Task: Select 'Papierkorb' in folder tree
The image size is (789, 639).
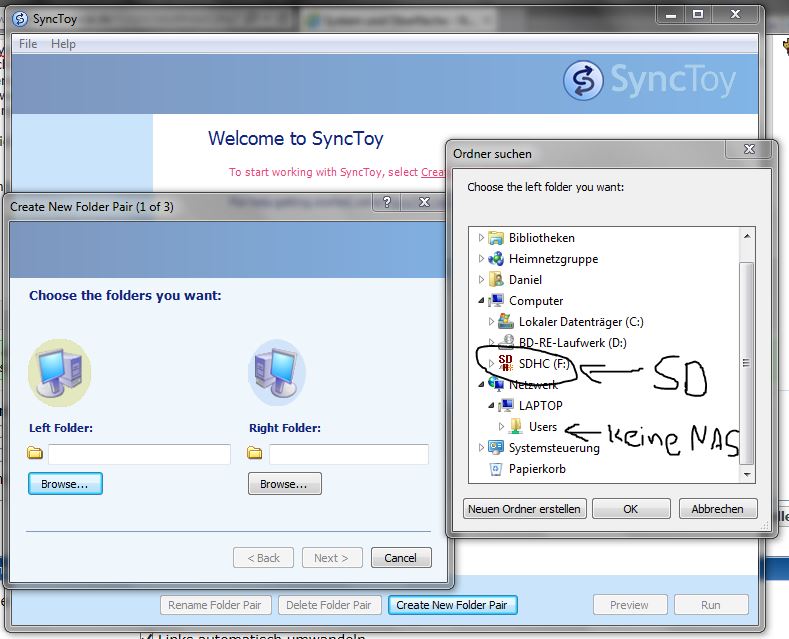Action: (x=537, y=469)
